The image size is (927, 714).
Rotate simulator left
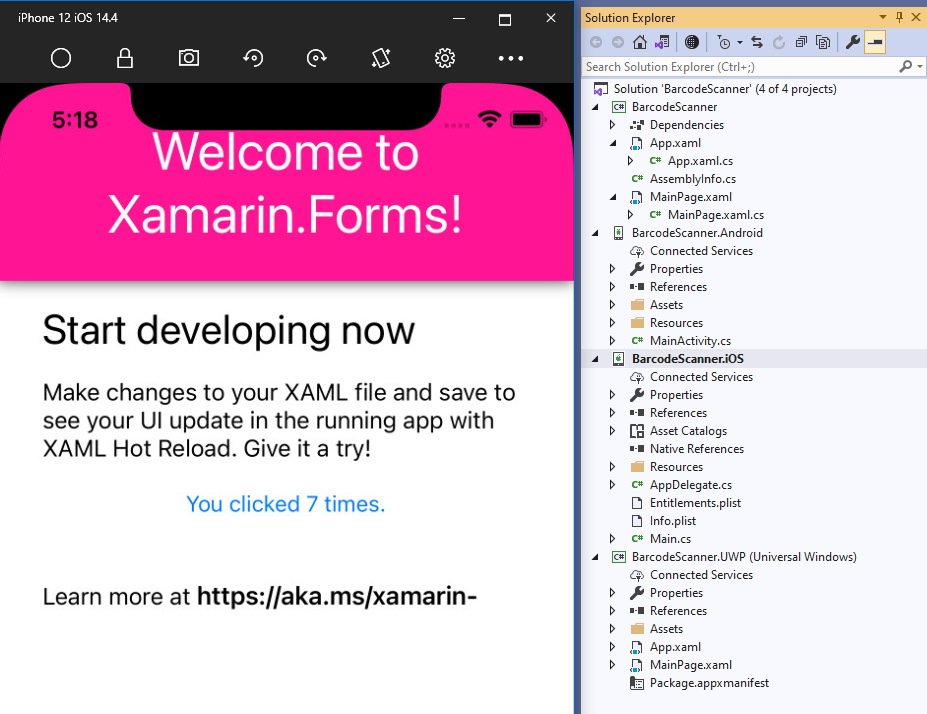253,58
